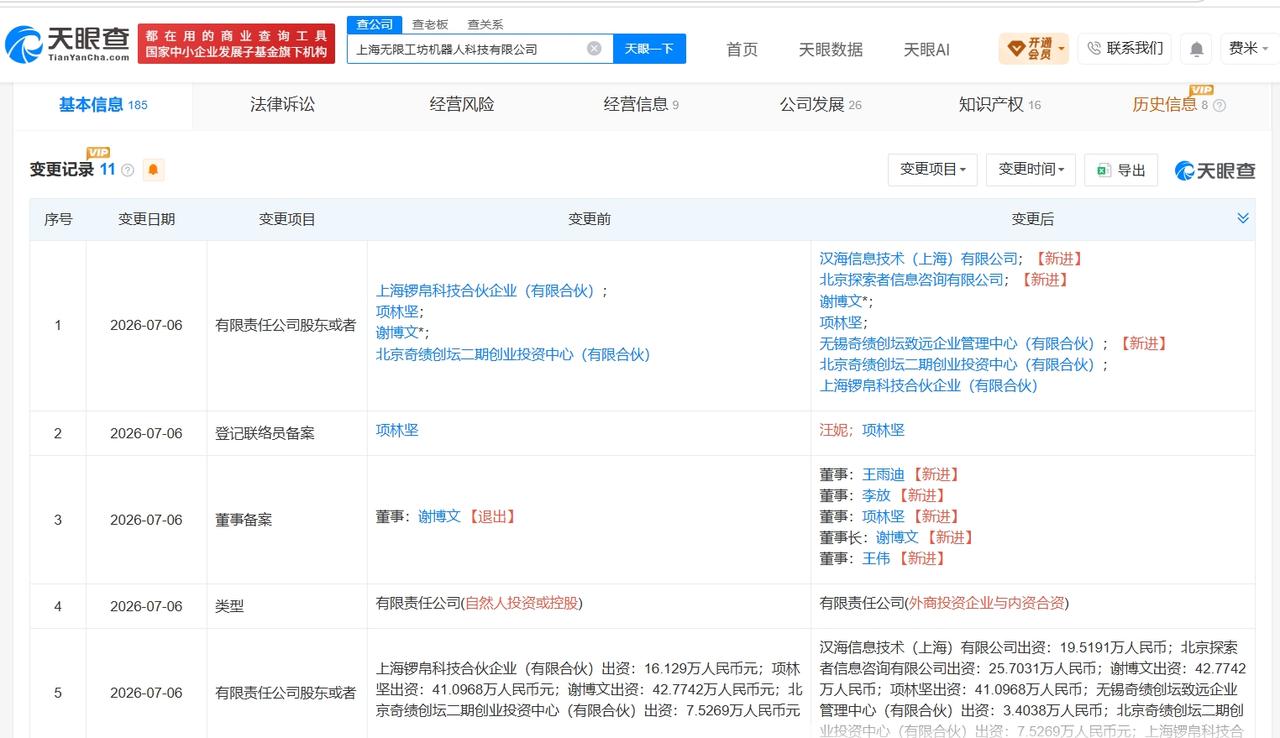Open 无锡奇绩创坛致远企业管理中心 link
1280x738 pixels.
(957, 343)
